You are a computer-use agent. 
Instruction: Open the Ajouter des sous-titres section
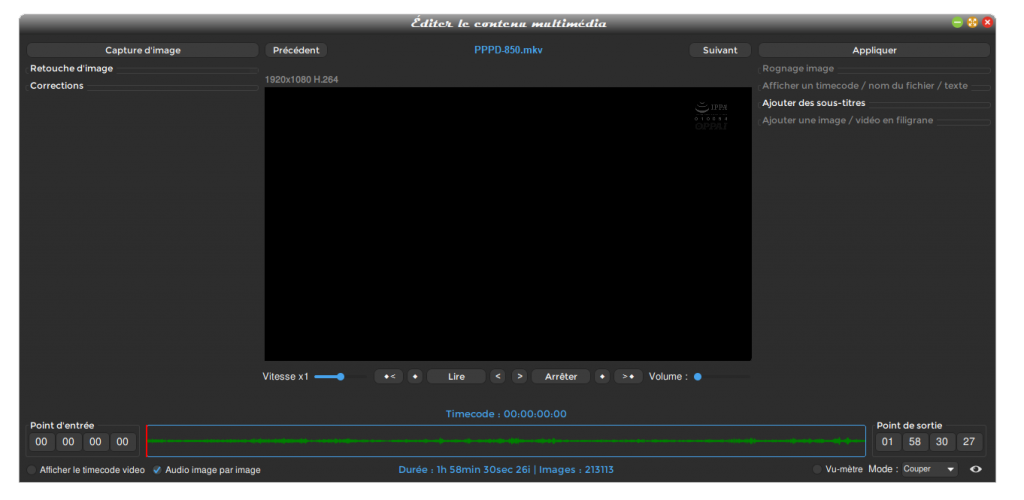tap(814, 103)
